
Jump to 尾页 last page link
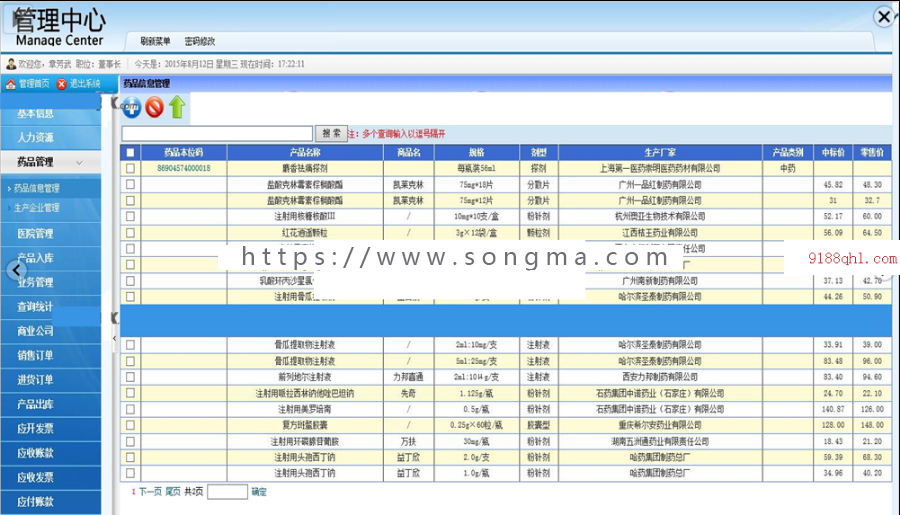point(173,492)
